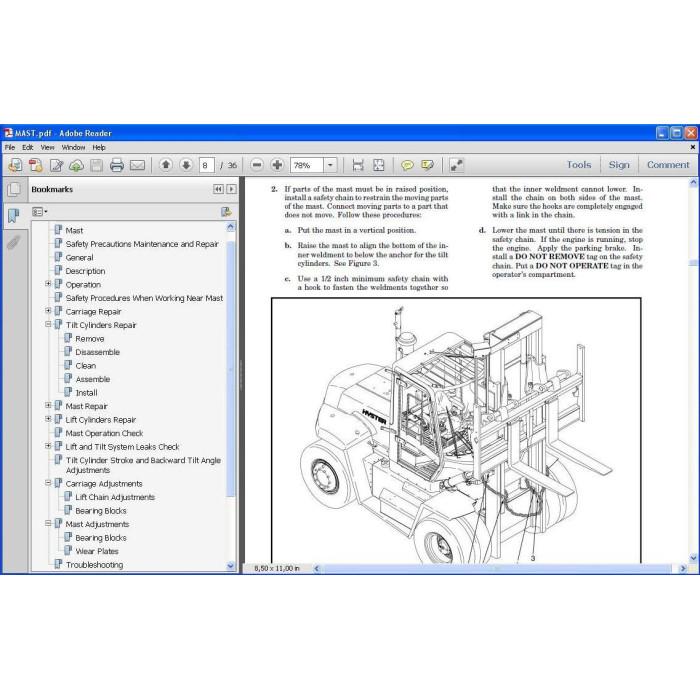Open the bookmarks options dropdown menu
Viewport: 700px width, 700px height.
point(40,212)
